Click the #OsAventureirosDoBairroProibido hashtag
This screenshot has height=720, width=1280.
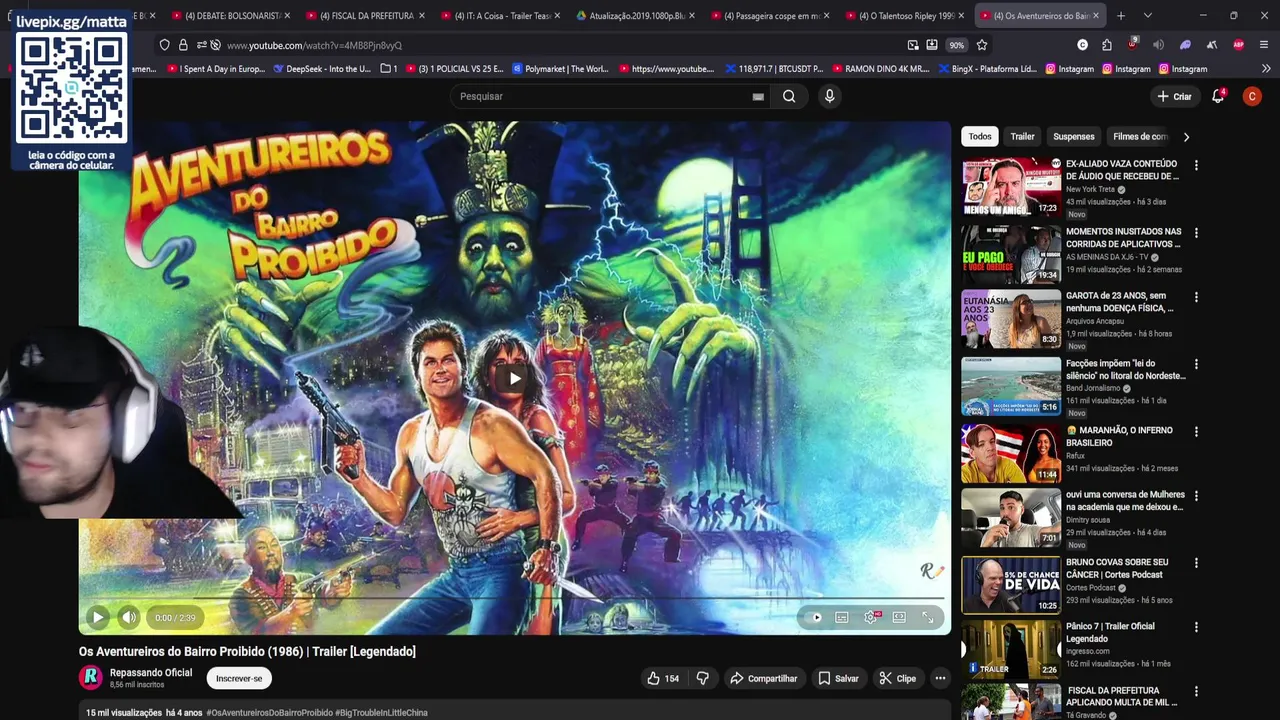pyautogui.click(x=269, y=713)
